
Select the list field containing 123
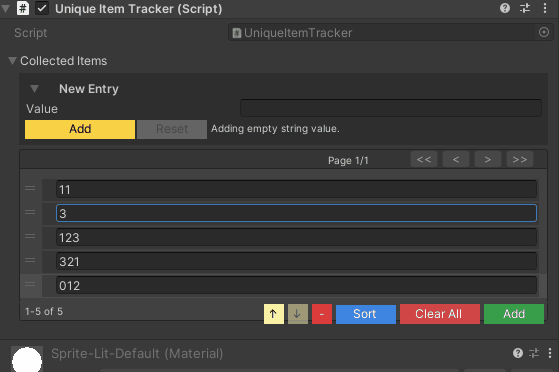[296, 237]
